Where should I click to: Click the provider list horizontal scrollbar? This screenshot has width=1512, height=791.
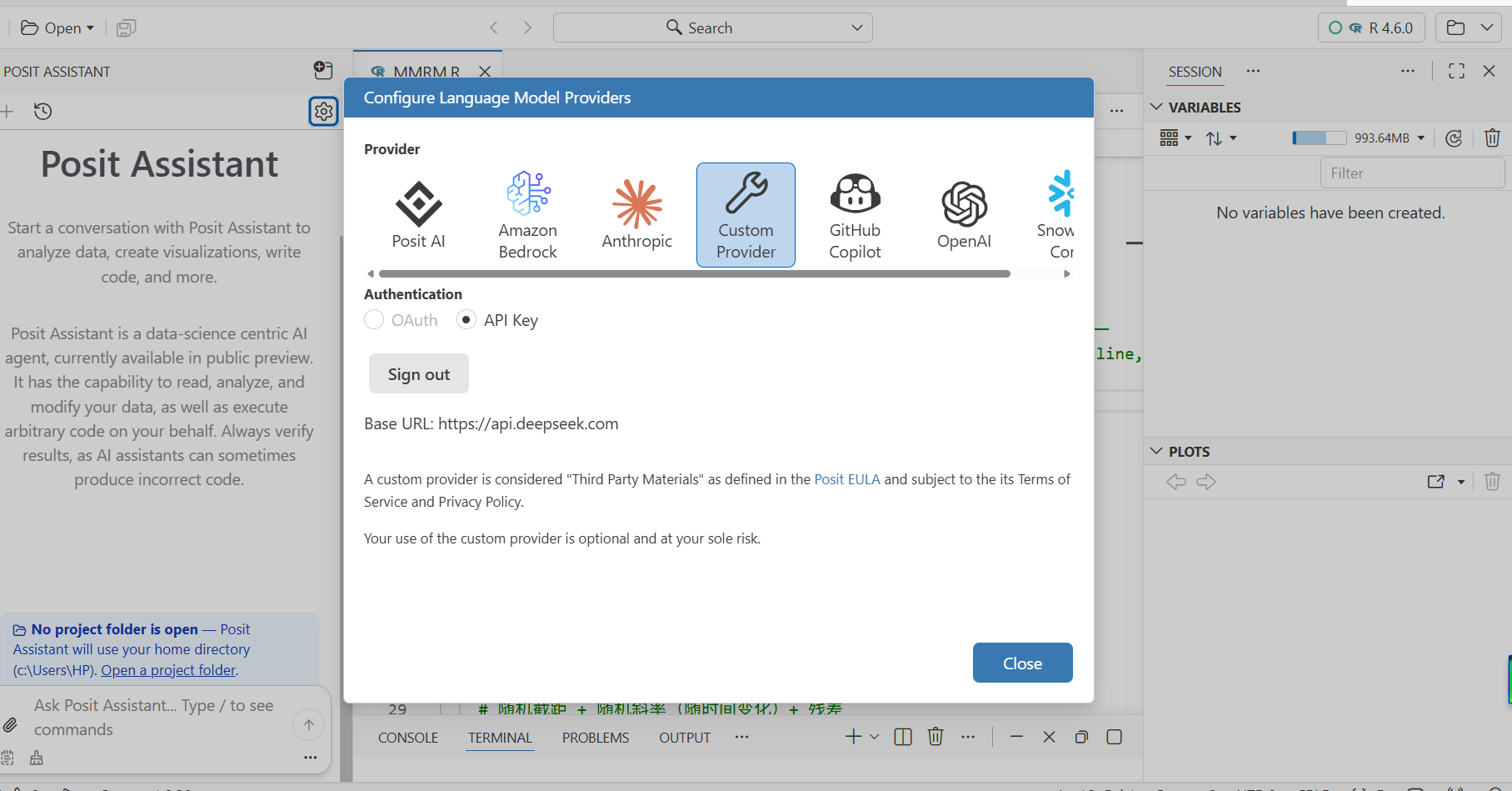pos(694,273)
